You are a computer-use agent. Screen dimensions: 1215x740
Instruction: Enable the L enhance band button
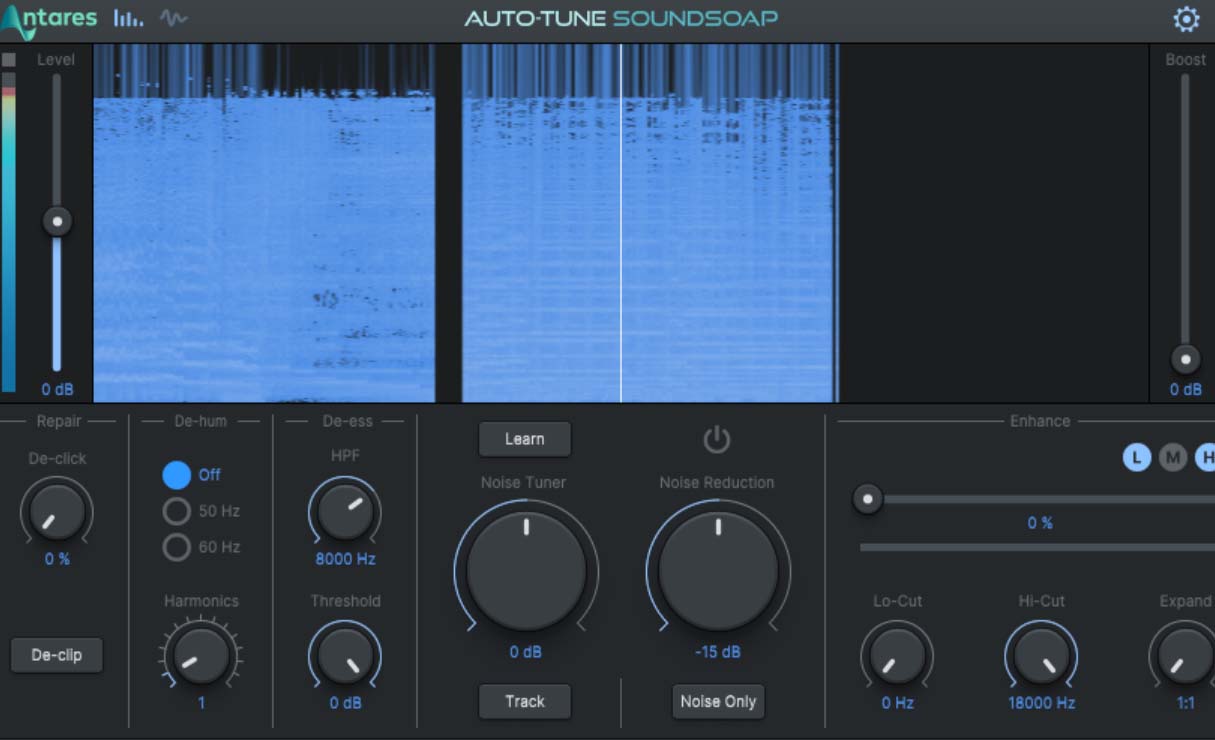click(1137, 459)
